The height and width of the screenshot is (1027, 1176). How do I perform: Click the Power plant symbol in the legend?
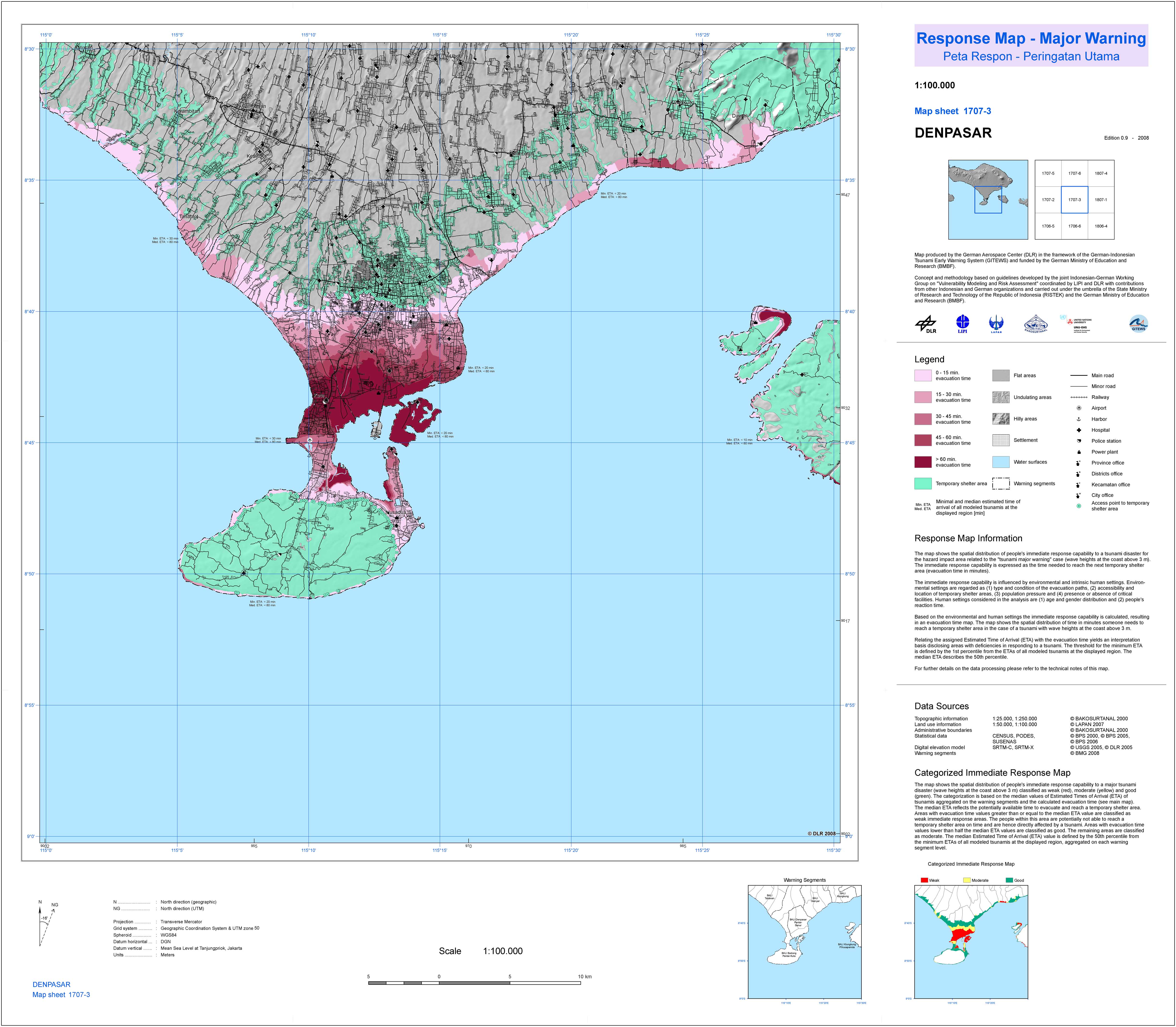tap(1079, 452)
